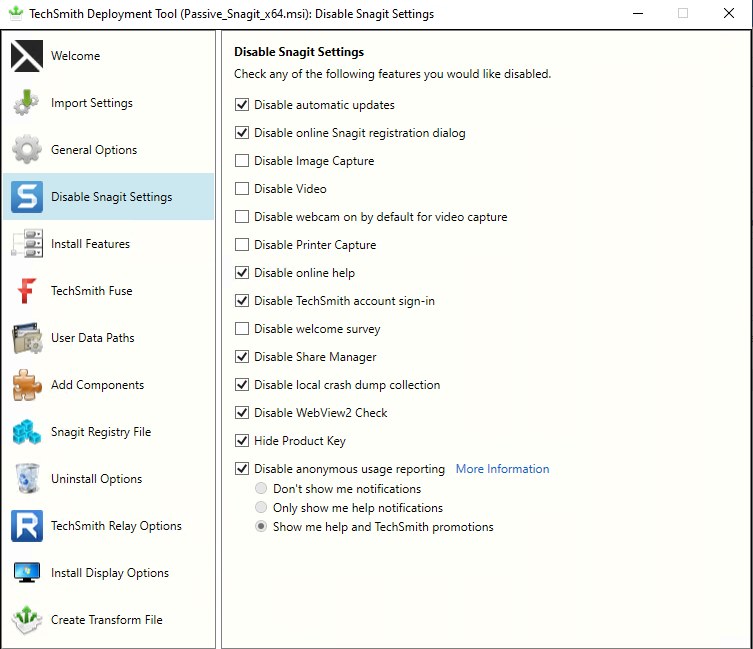
Task: Navigate to User Data Paths
Action: [x=93, y=338]
